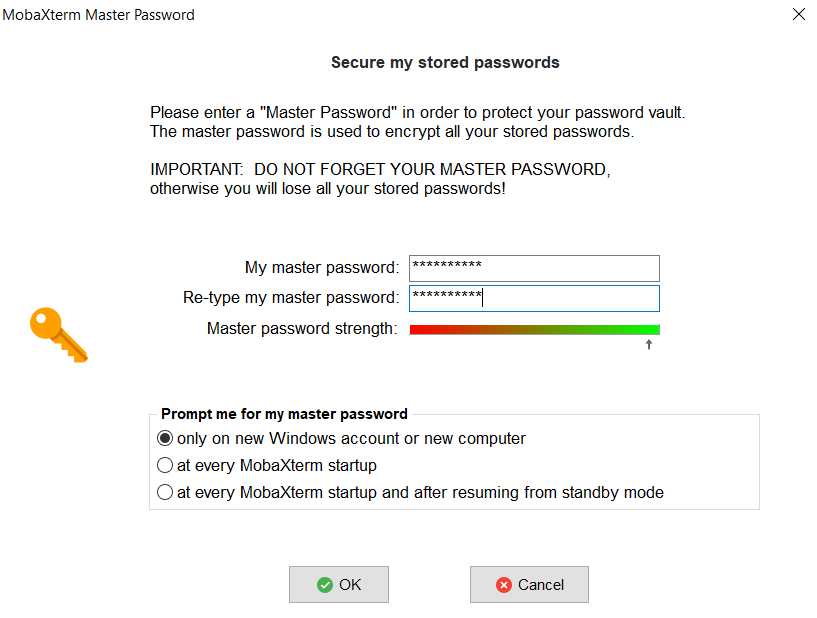Choose the startup and resuming from standby option
This screenshot has height=618, width=817.
click(x=166, y=493)
